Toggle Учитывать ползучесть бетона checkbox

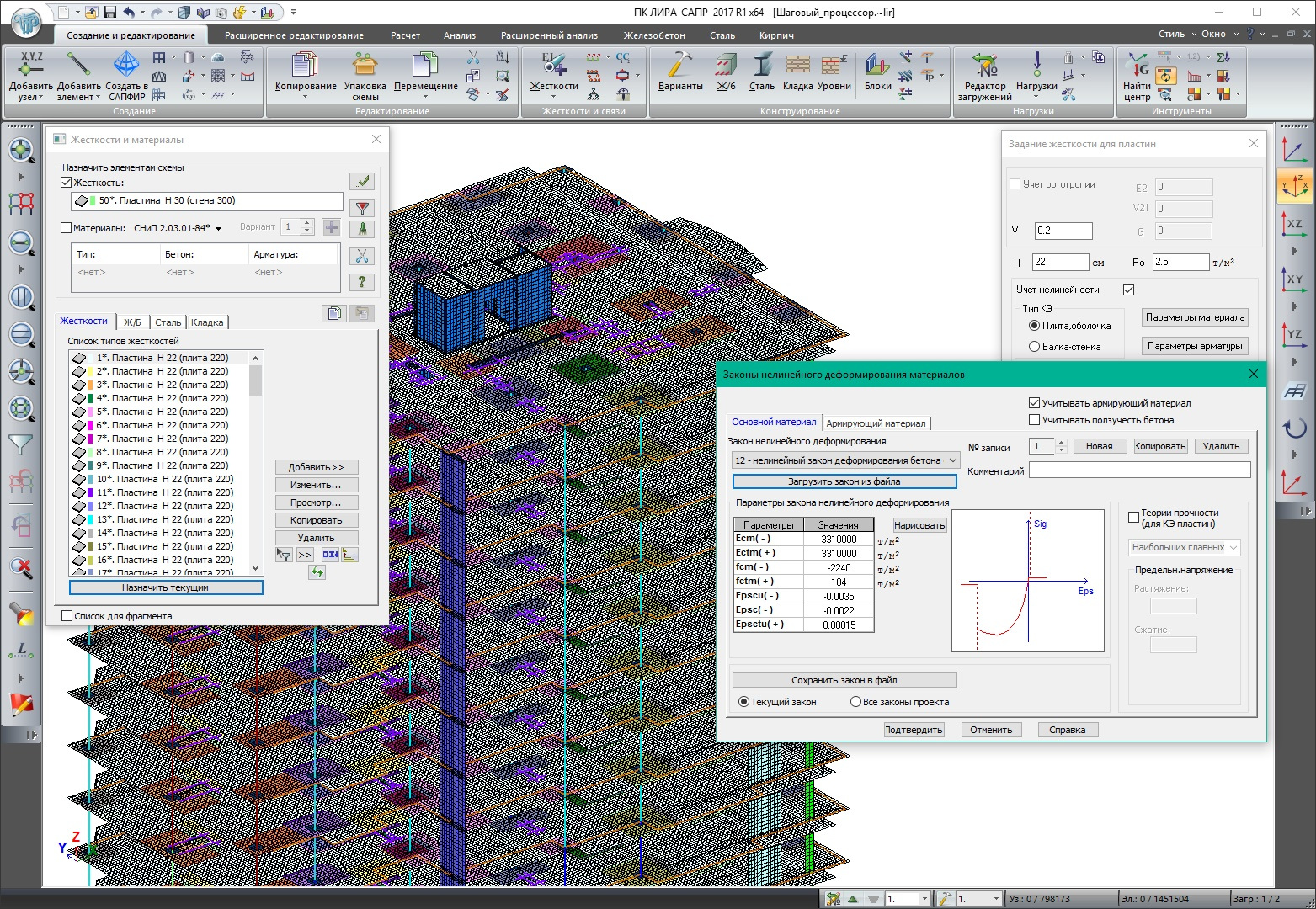pos(1034,420)
